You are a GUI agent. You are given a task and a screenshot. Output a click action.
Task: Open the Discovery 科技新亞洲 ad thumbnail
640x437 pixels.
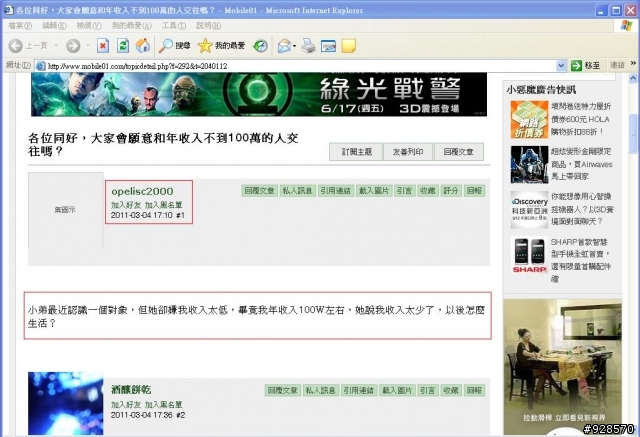click(529, 210)
